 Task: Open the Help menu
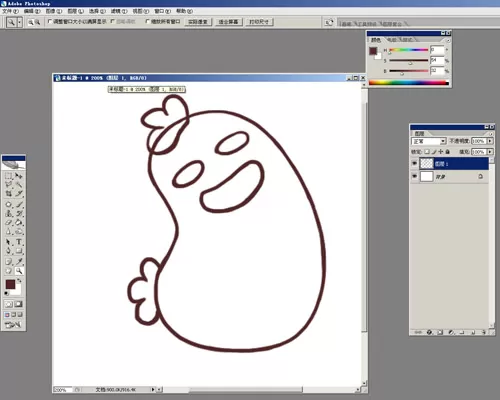184,11
